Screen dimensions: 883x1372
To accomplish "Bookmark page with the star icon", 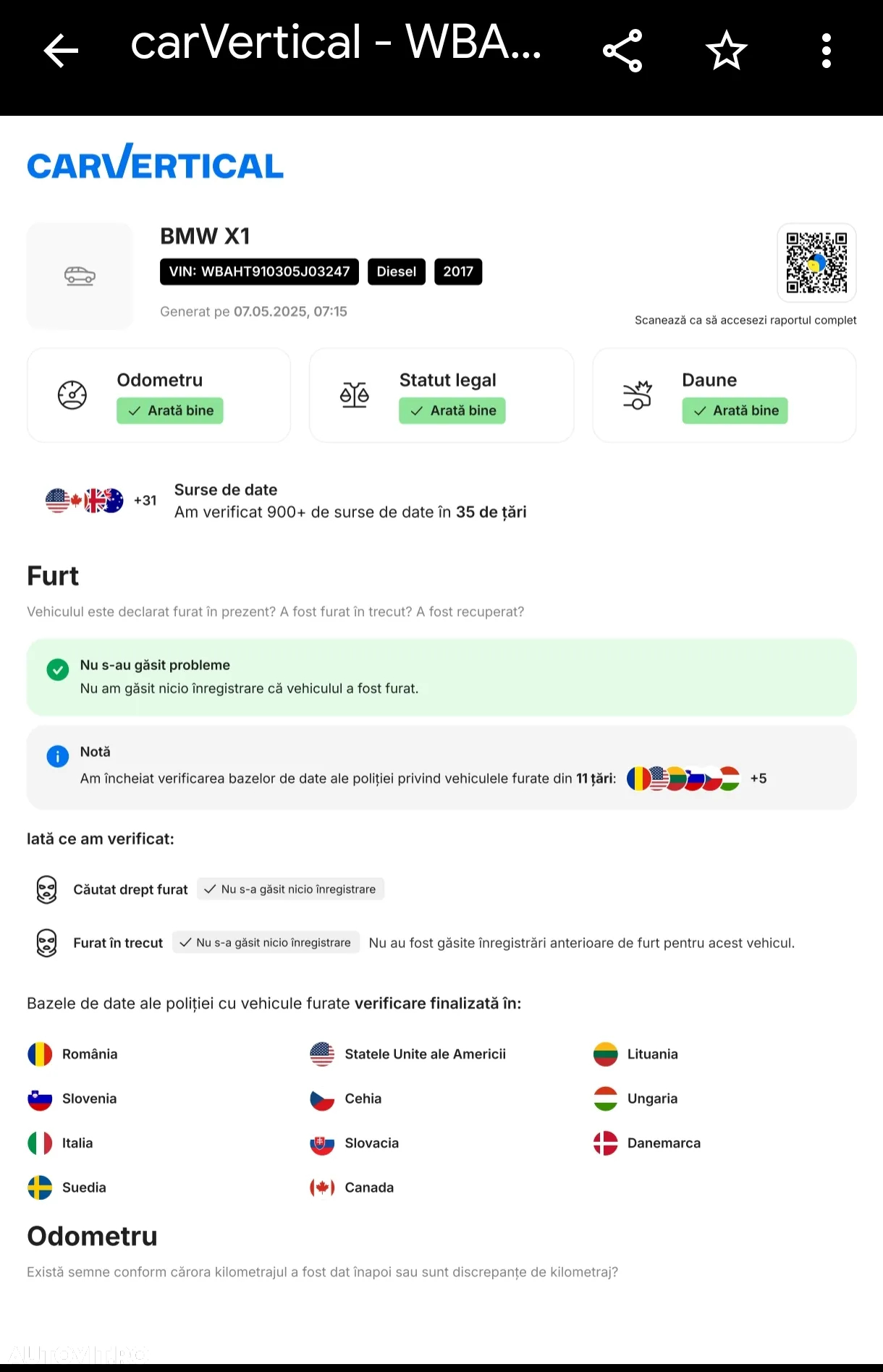I will pos(726,51).
